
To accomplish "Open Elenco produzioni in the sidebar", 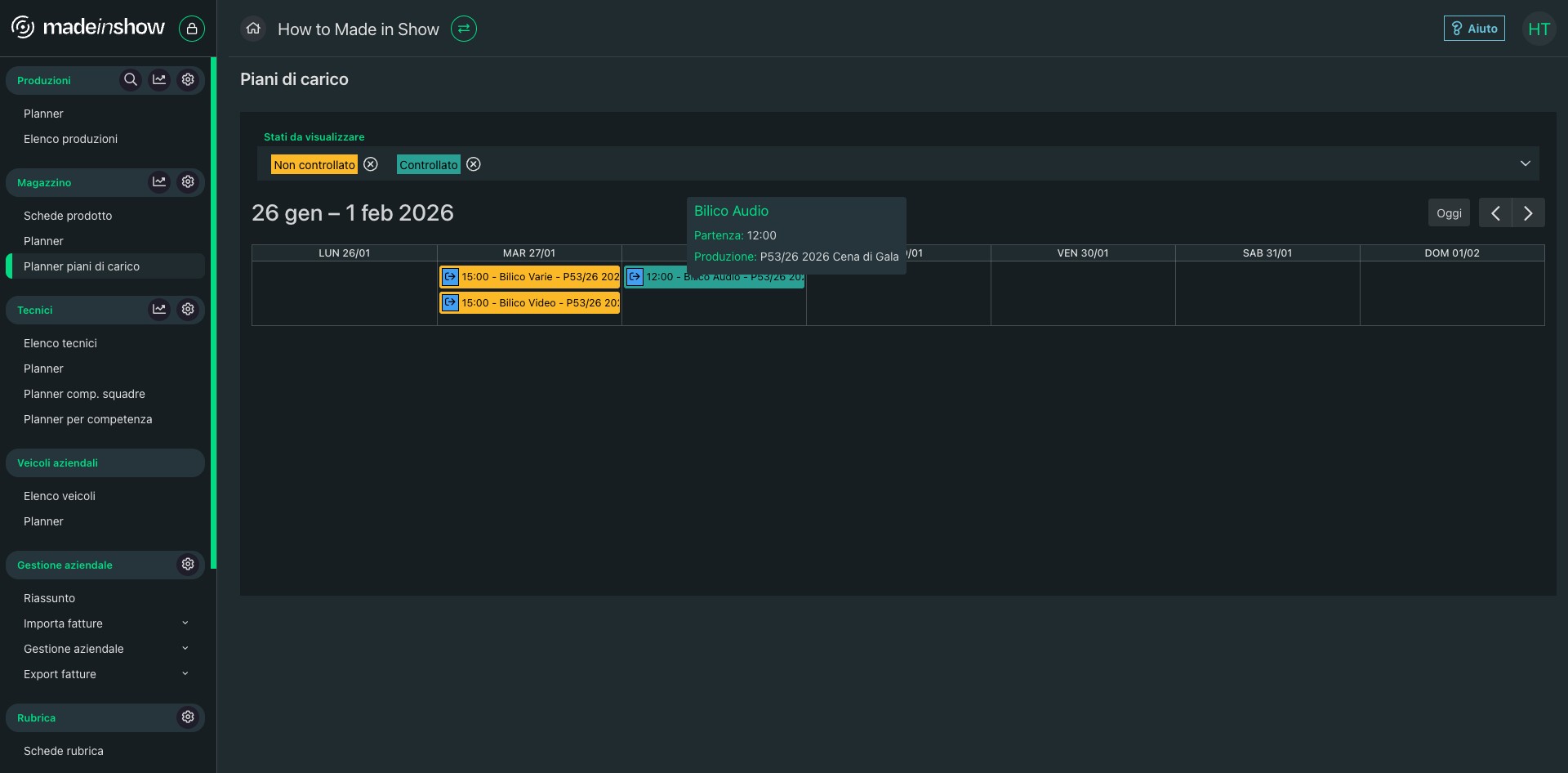I will click(70, 139).
